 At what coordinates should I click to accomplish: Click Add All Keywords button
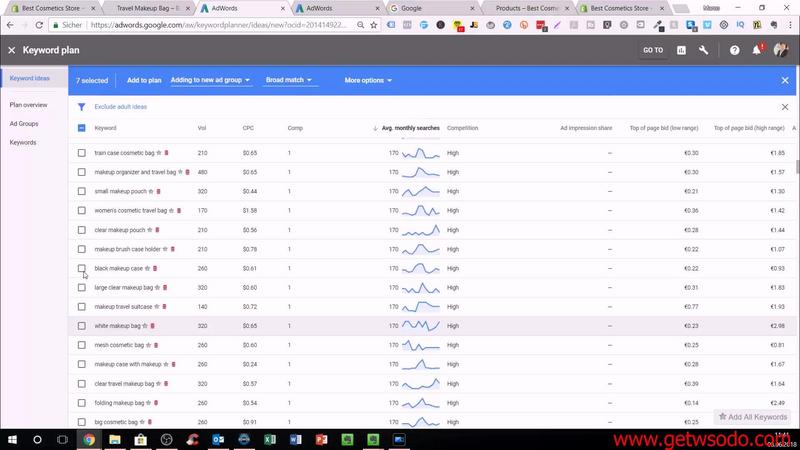(x=753, y=417)
